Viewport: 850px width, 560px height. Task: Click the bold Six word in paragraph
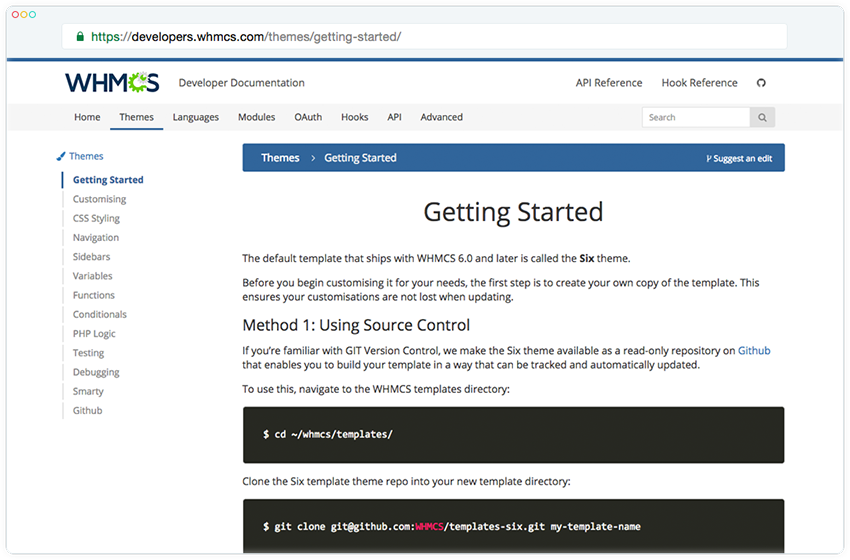tap(587, 259)
